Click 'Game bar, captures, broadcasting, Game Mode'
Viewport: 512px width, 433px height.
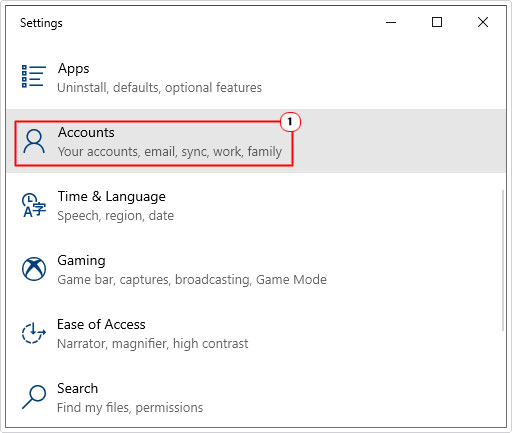192,280
